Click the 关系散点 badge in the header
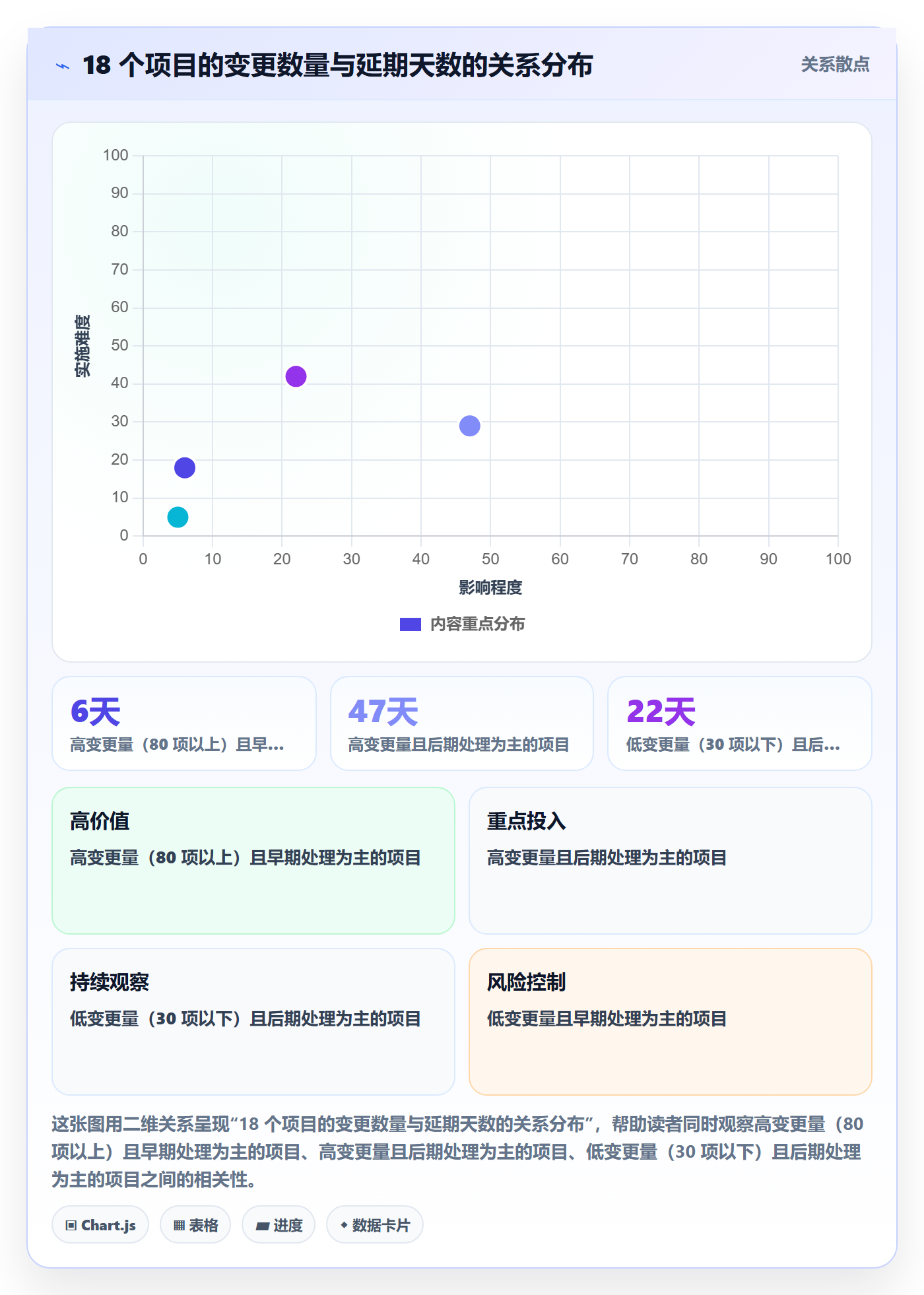This screenshot has width=924, height=1295. pyautogui.click(x=835, y=65)
